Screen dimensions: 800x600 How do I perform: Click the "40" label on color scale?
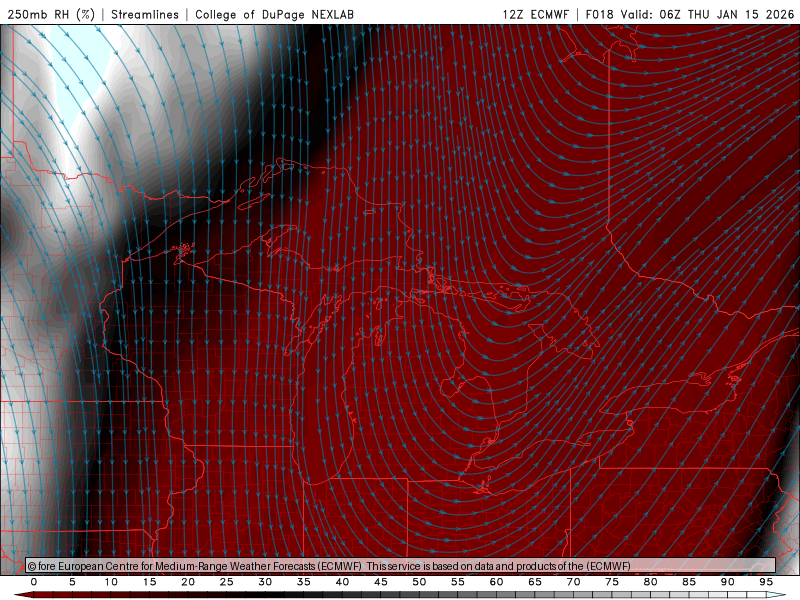[x=342, y=582]
